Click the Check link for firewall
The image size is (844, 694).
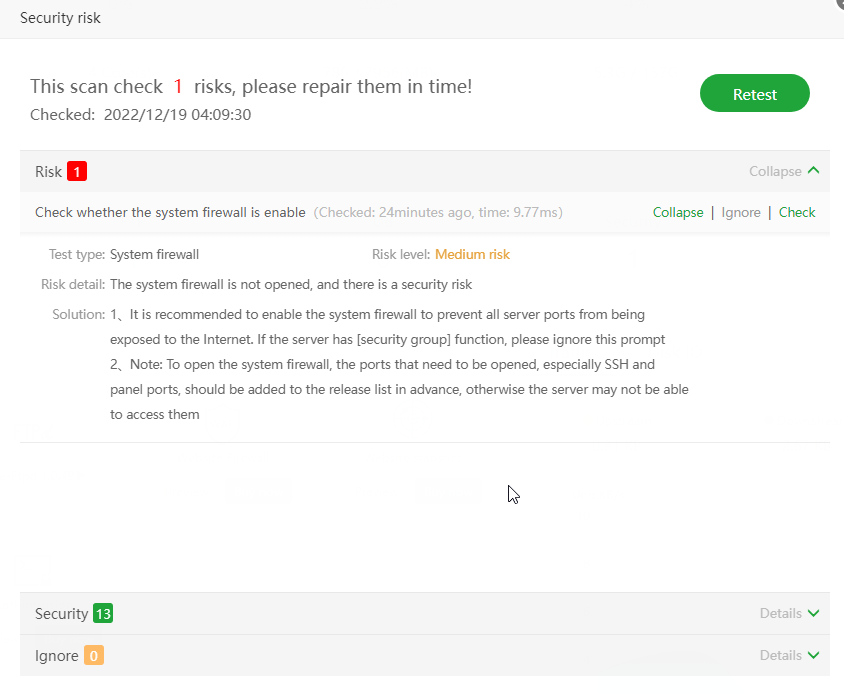coord(797,212)
